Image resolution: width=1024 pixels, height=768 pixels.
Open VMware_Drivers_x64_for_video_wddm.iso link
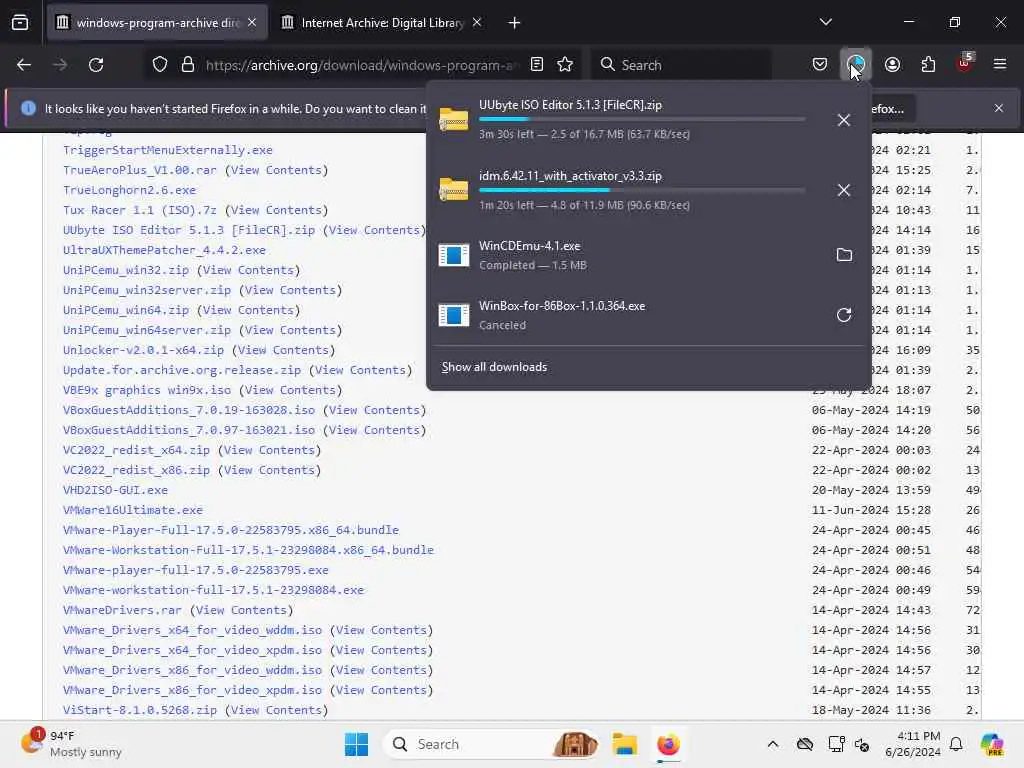tap(193, 630)
